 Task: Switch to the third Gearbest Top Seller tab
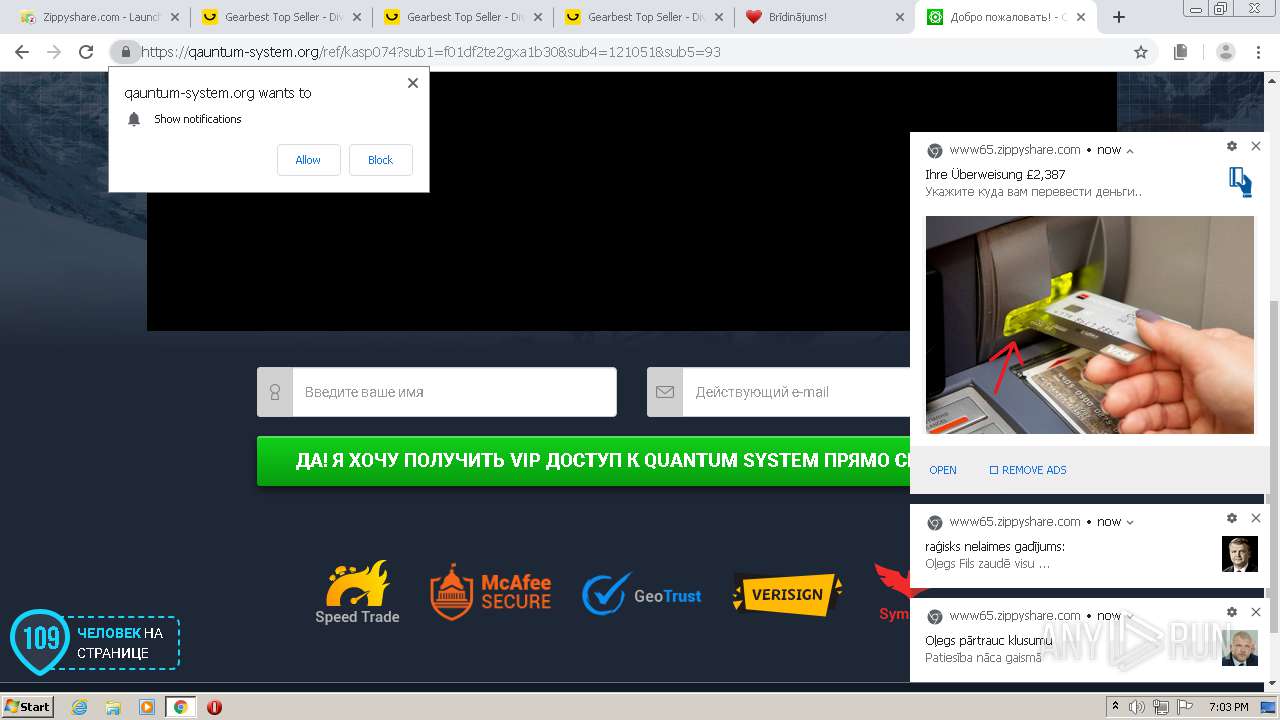pyautogui.click(x=639, y=17)
